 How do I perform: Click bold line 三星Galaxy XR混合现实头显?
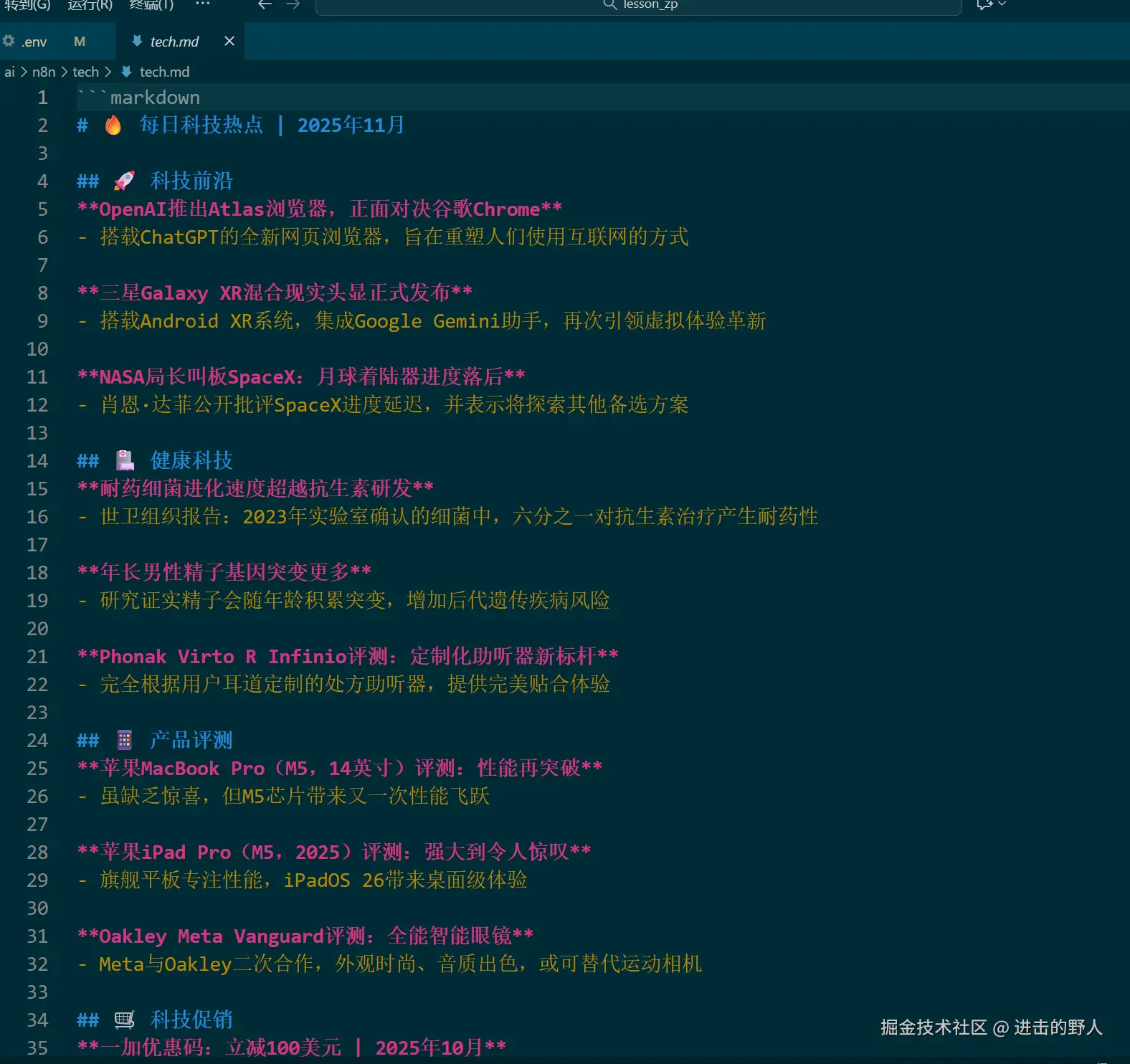coord(275,293)
